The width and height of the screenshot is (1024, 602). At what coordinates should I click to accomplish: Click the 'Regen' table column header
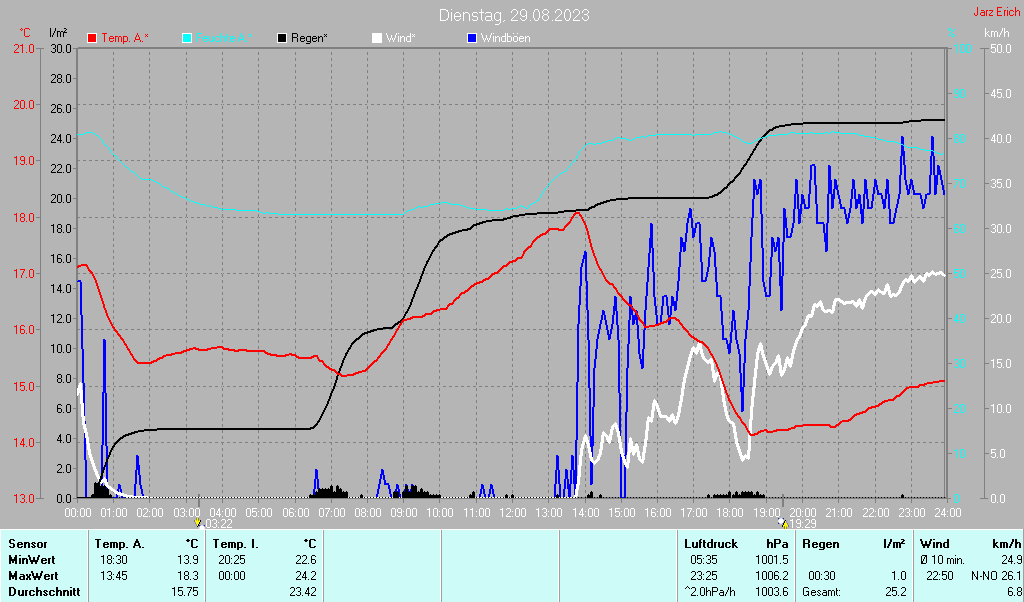(x=820, y=544)
